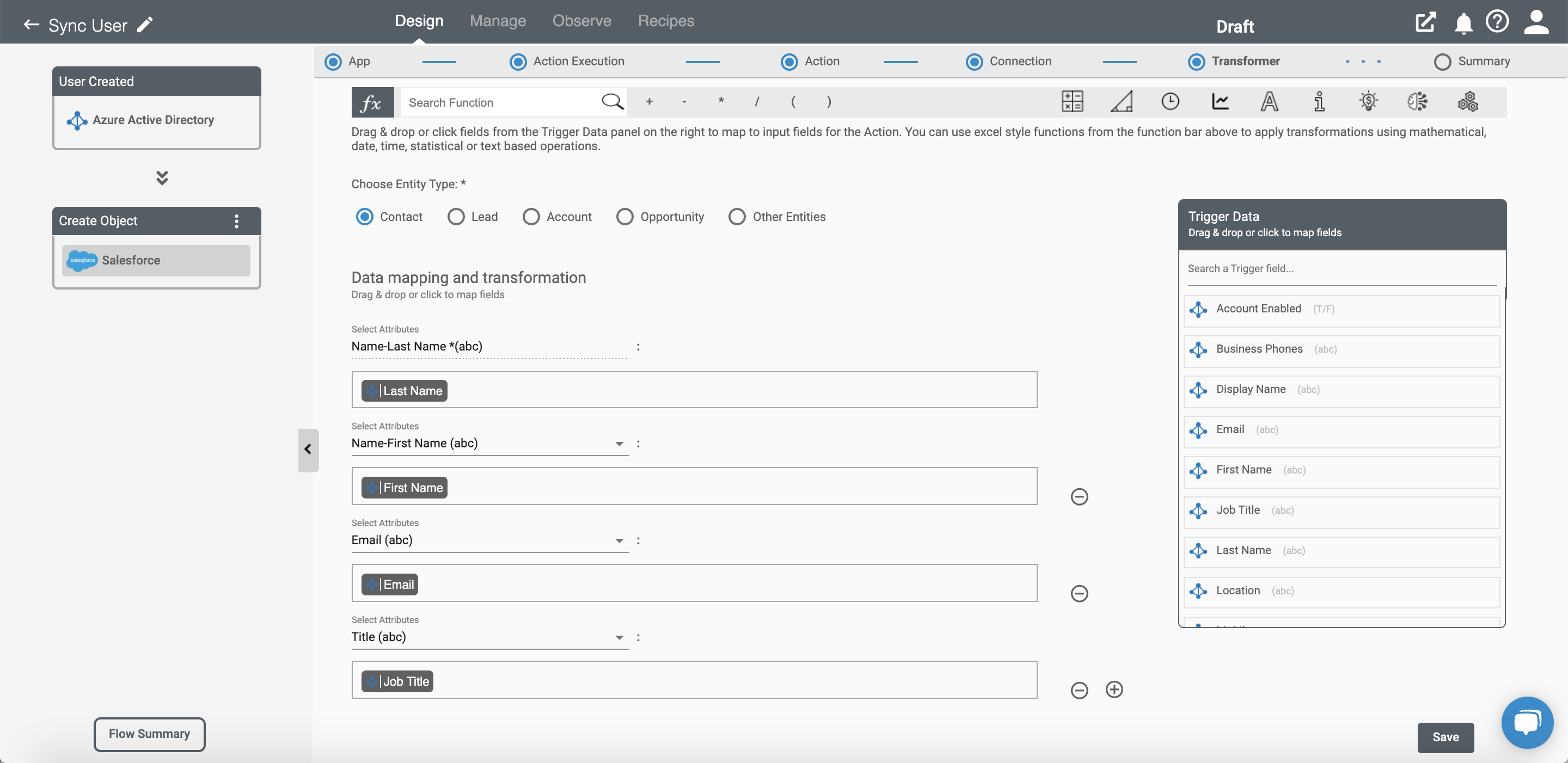Open text functions letter A icon

click(1269, 102)
